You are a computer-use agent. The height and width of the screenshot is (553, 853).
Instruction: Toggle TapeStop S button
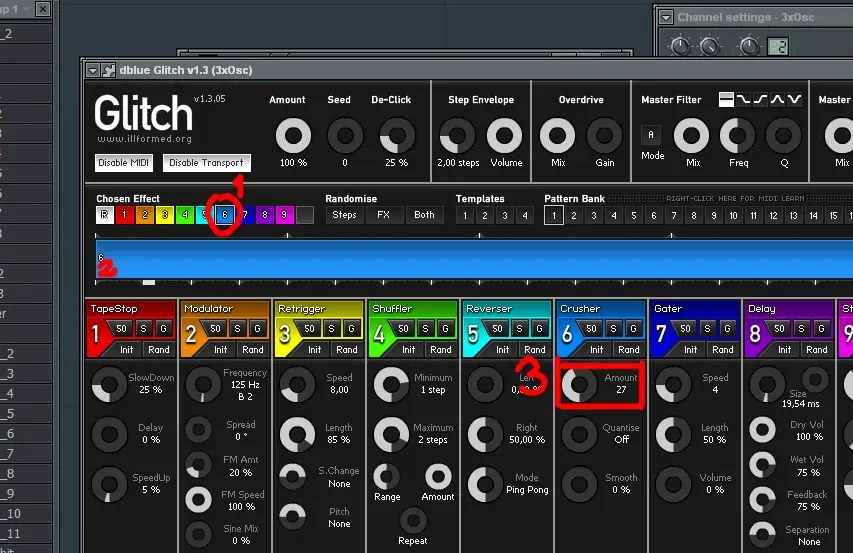tap(144, 328)
